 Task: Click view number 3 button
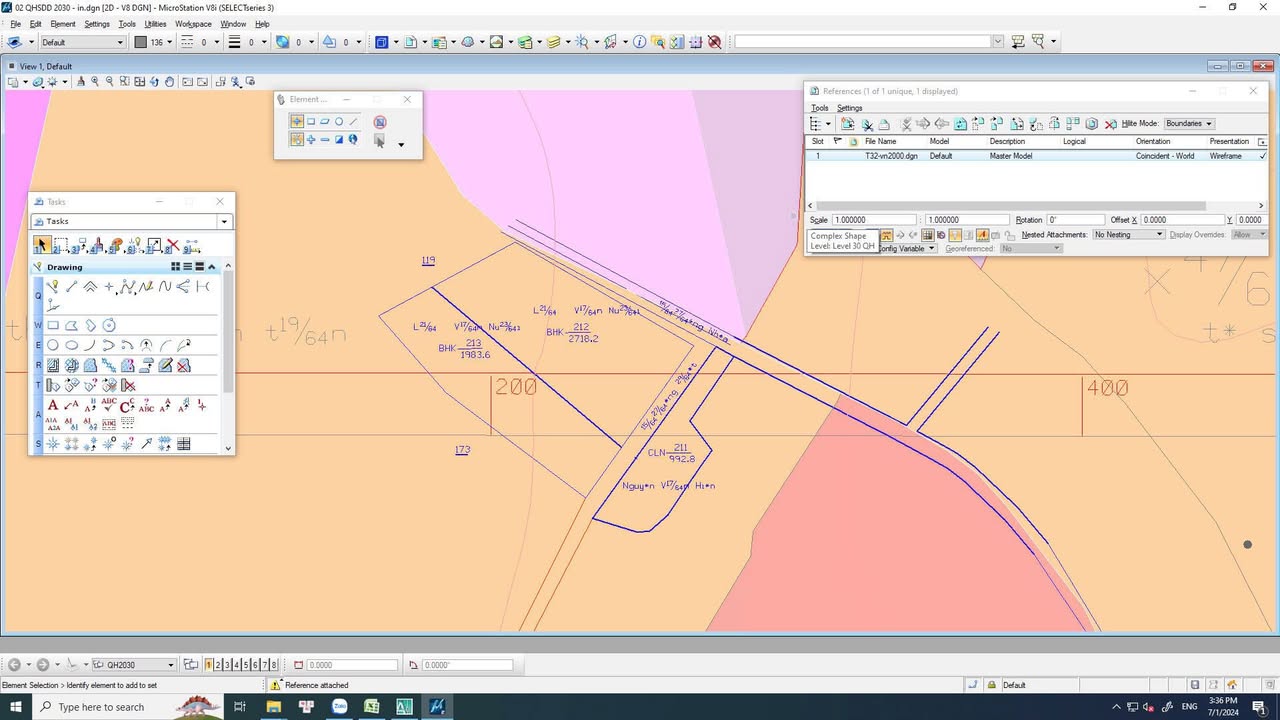[x=228, y=665]
